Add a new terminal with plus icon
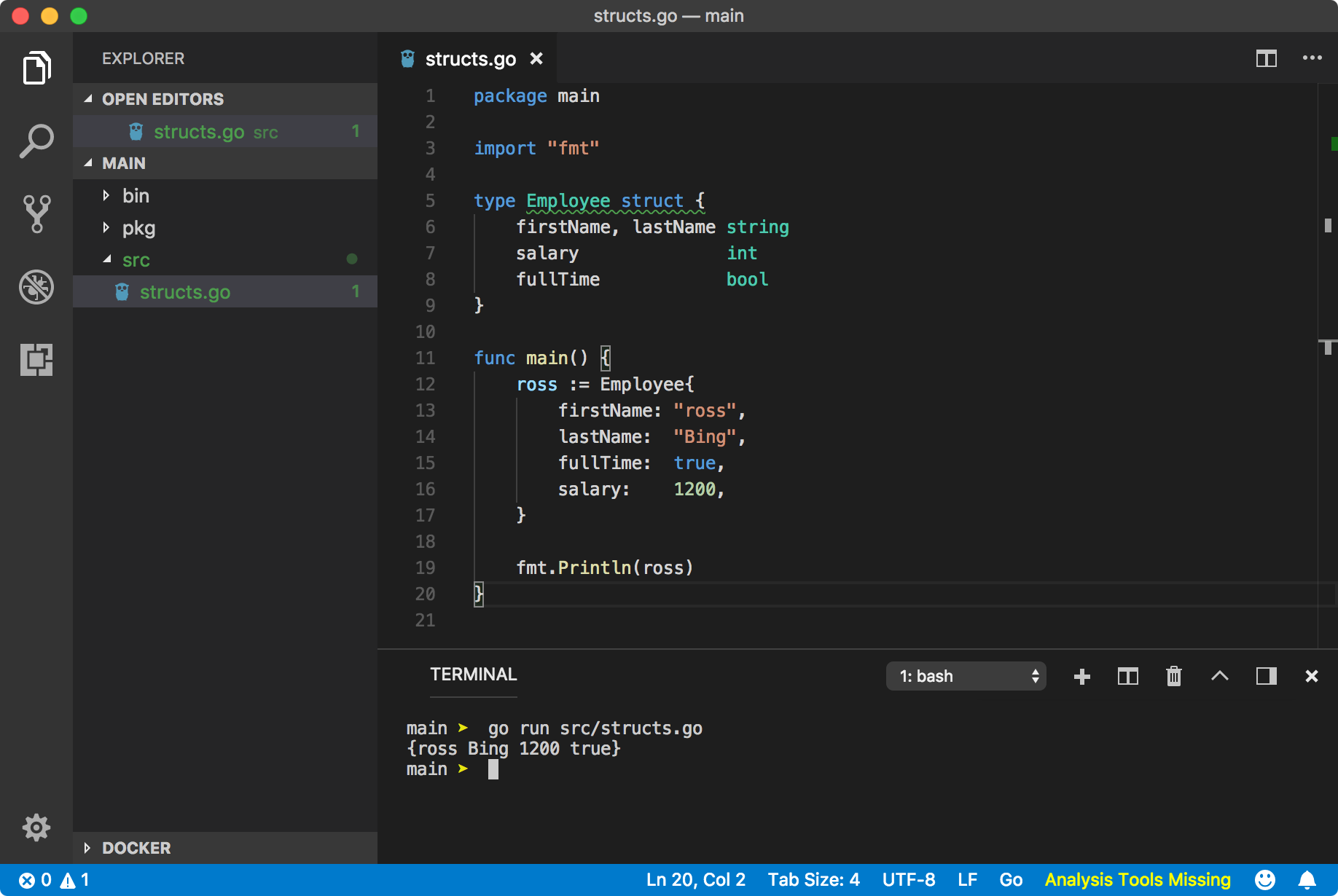1338x896 pixels. 1081,676
